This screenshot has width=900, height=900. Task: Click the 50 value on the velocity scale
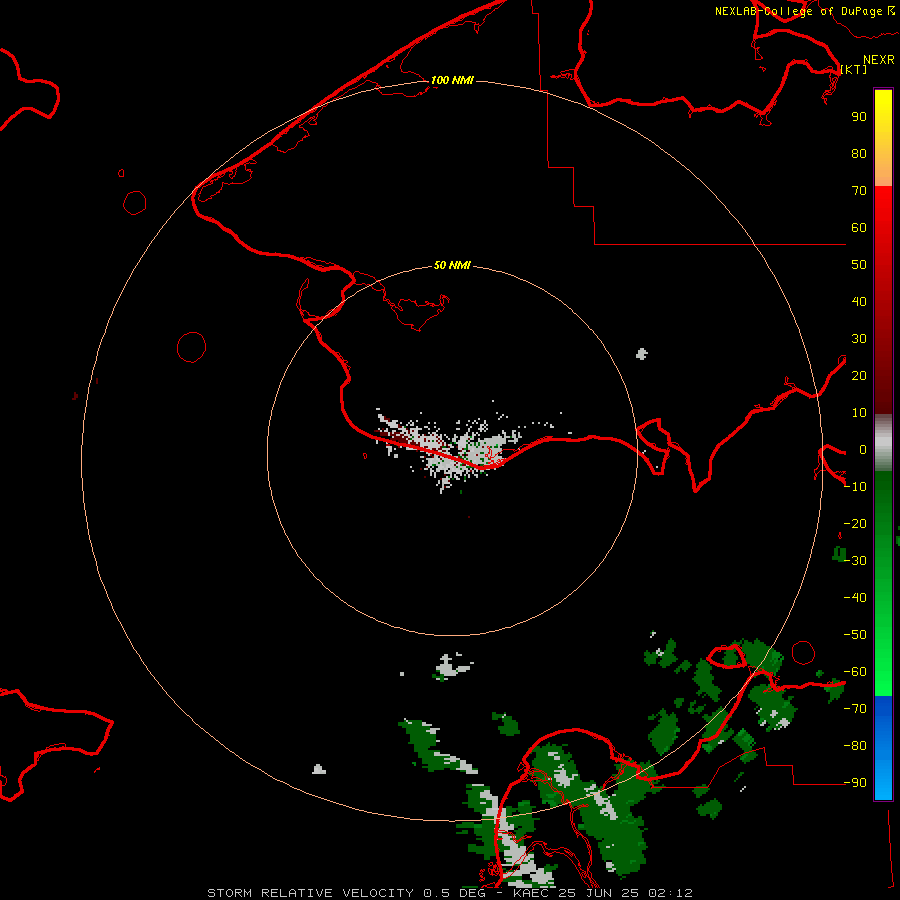coord(859,265)
